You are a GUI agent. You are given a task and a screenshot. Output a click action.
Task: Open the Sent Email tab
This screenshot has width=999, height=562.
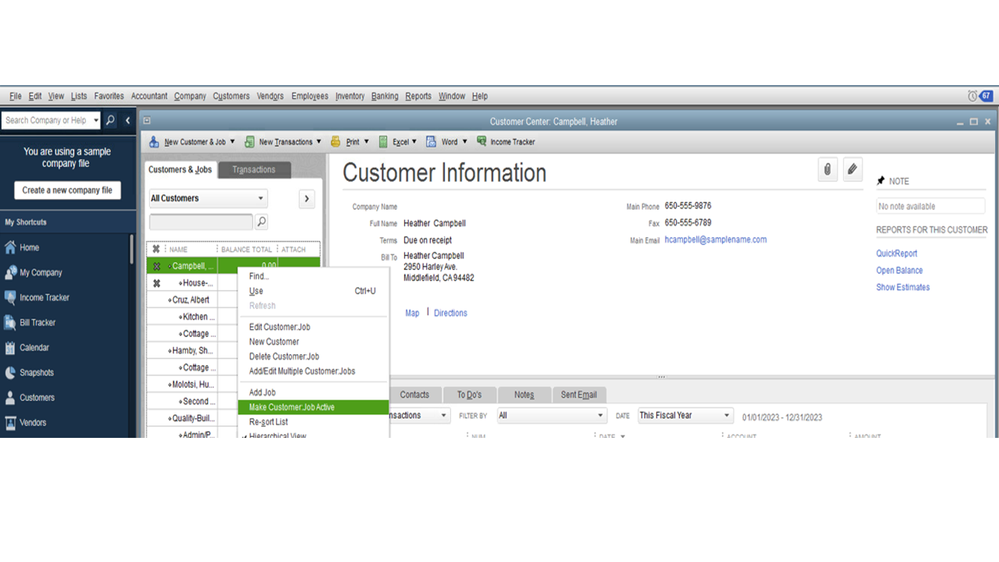tap(579, 394)
